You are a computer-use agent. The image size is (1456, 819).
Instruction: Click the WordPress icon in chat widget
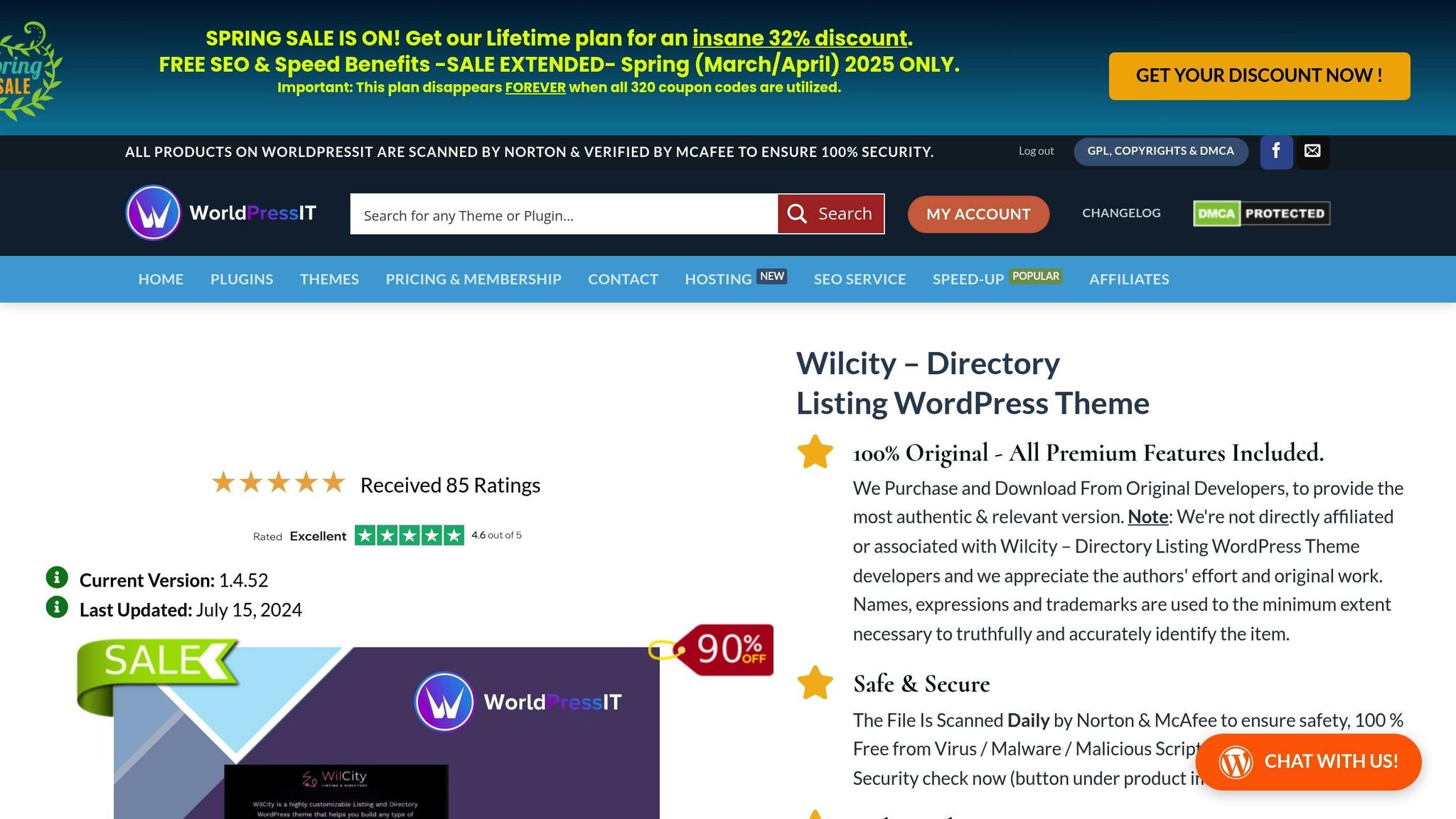[1236, 762]
